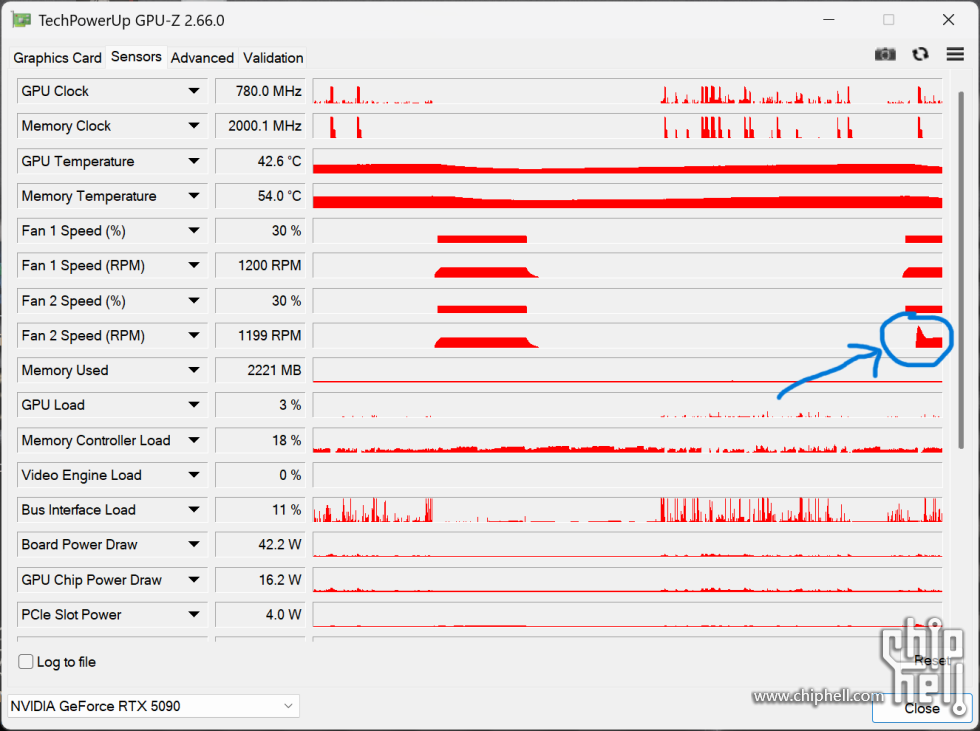This screenshot has width=980, height=731.
Task: Click the Board Power Draw value 42.2 W
Action: pyautogui.click(x=260, y=545)
